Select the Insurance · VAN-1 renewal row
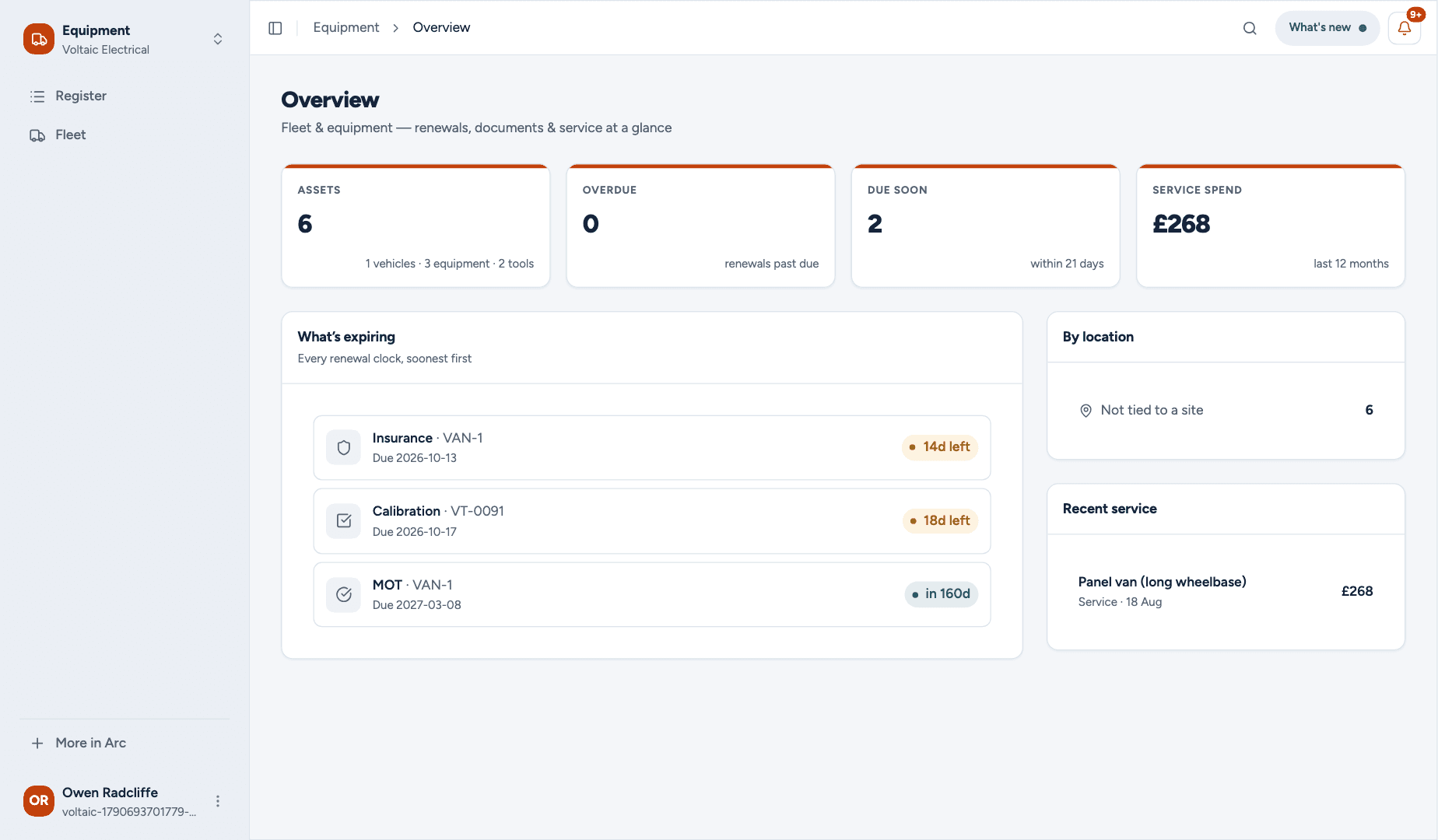 coord(652,447)
